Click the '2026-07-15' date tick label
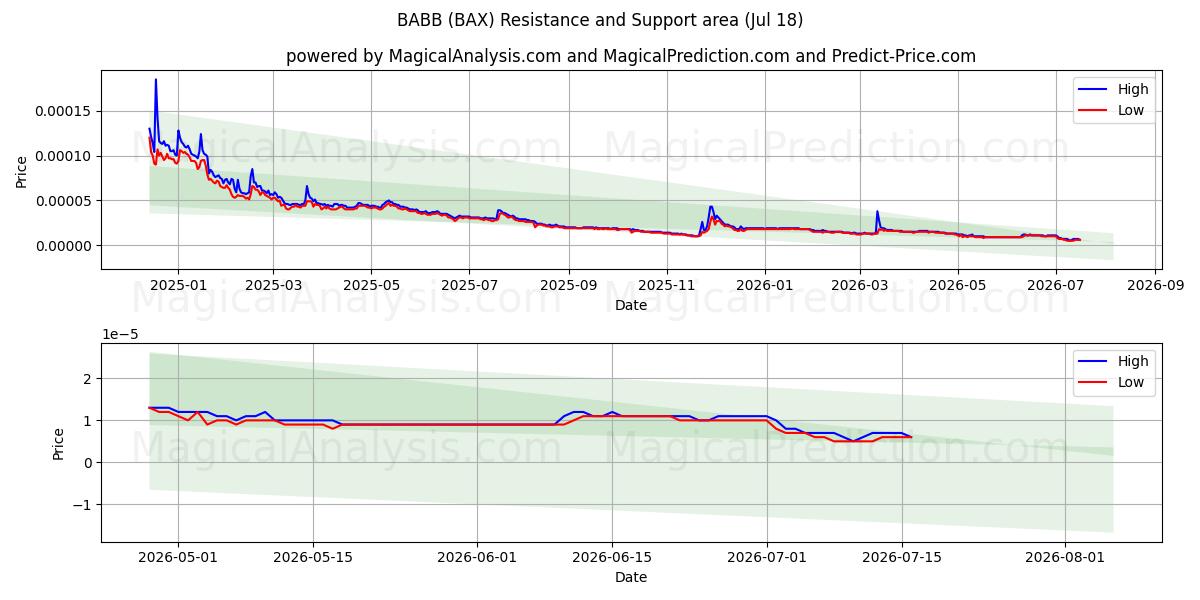The image size is (1200, 600). click(902, 557)
